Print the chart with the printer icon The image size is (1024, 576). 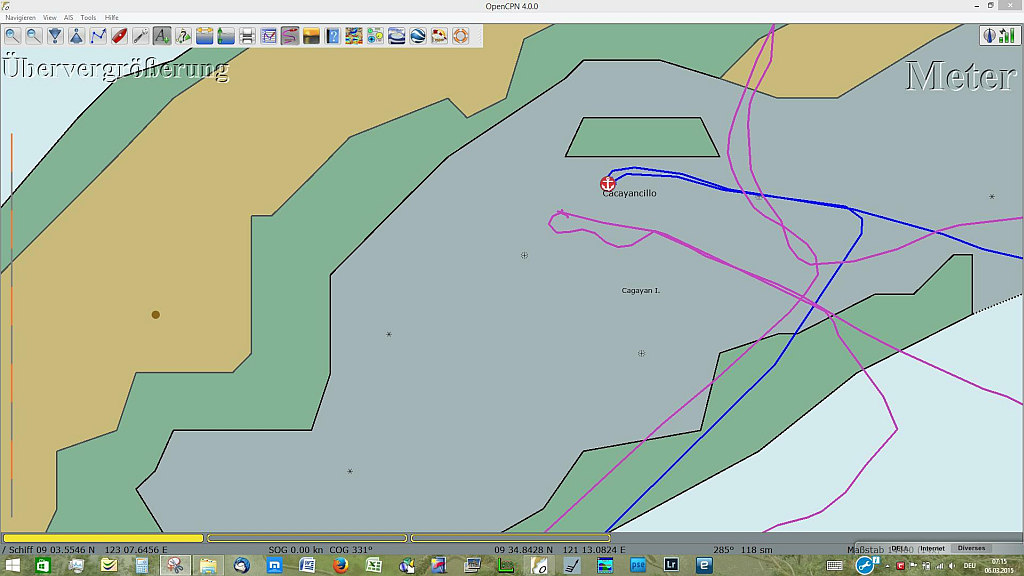click(x=247, y=36)
